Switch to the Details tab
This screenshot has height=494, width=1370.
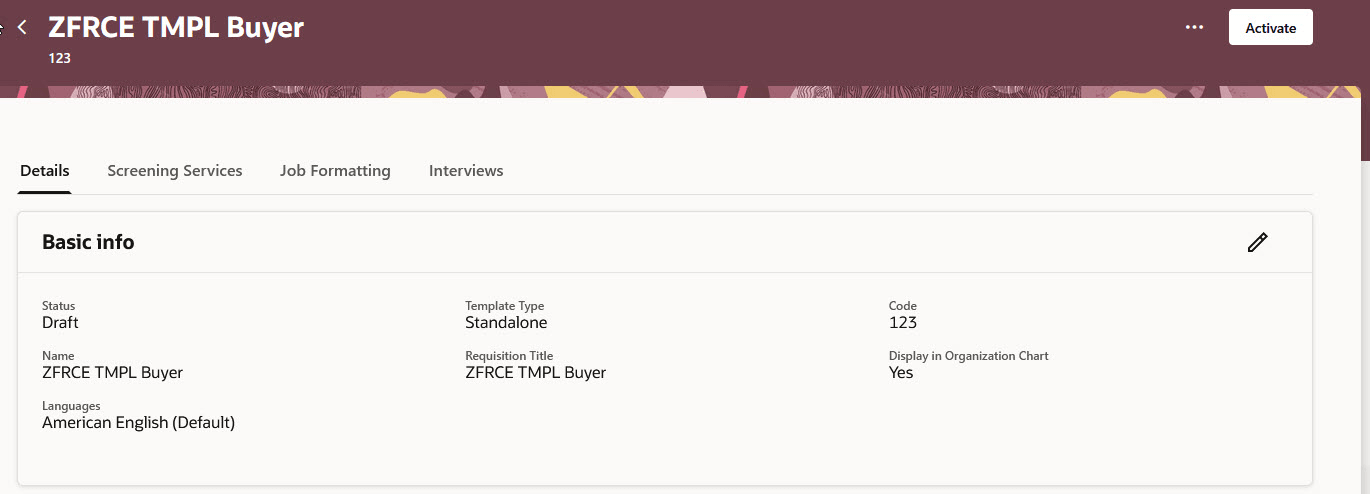[x=45, y=171]
